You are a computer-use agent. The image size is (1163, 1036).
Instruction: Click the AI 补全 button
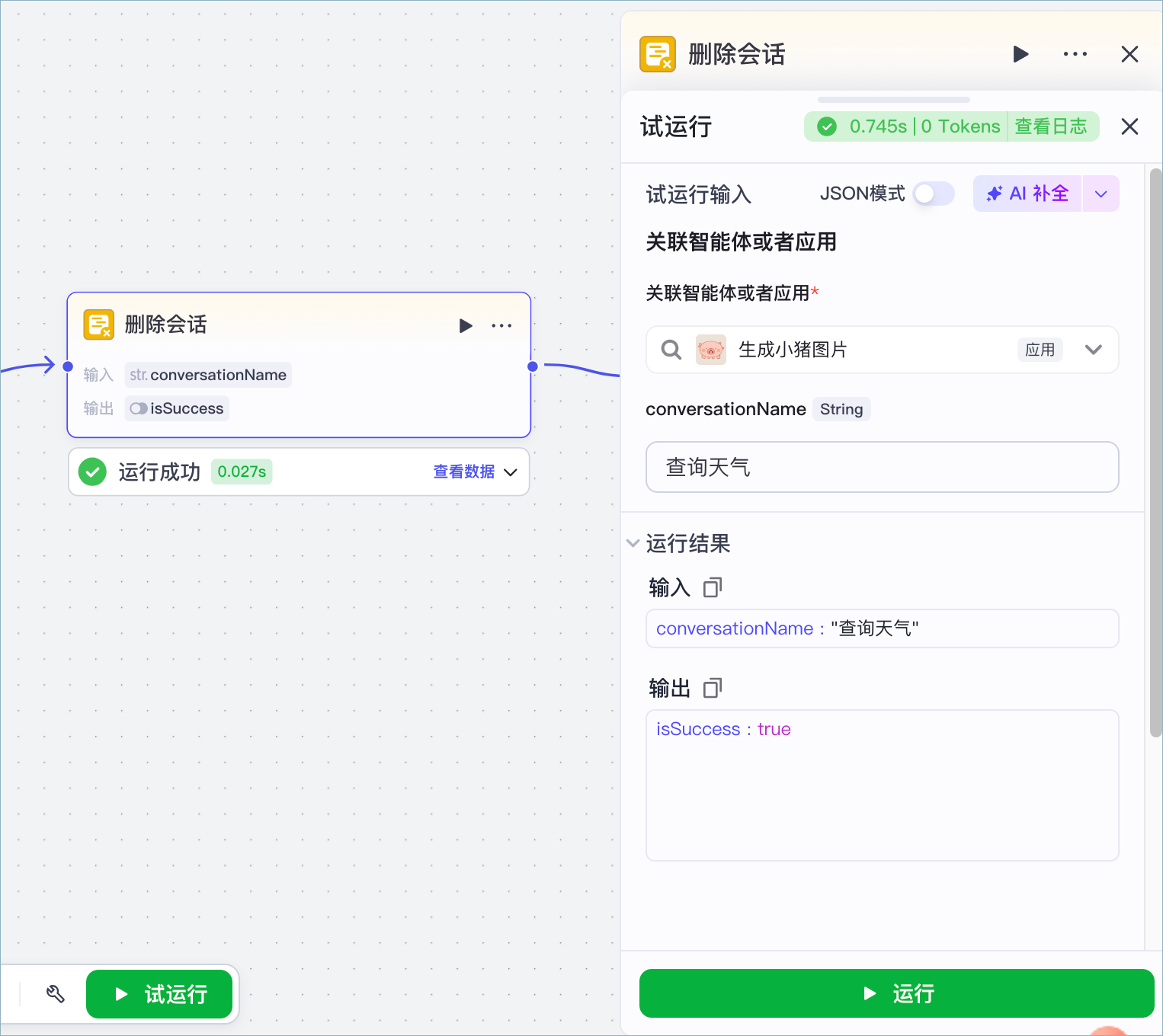[x=1027, y=193]
